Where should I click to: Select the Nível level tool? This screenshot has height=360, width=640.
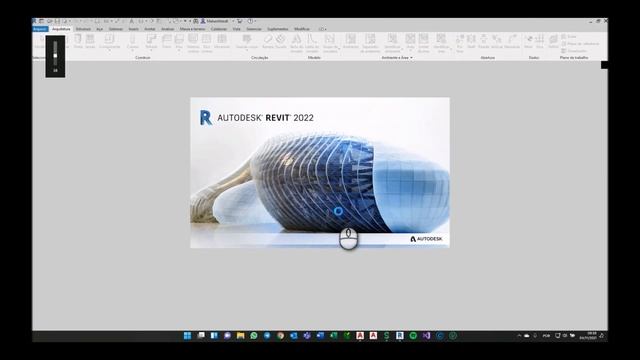[x=528, y=41]
